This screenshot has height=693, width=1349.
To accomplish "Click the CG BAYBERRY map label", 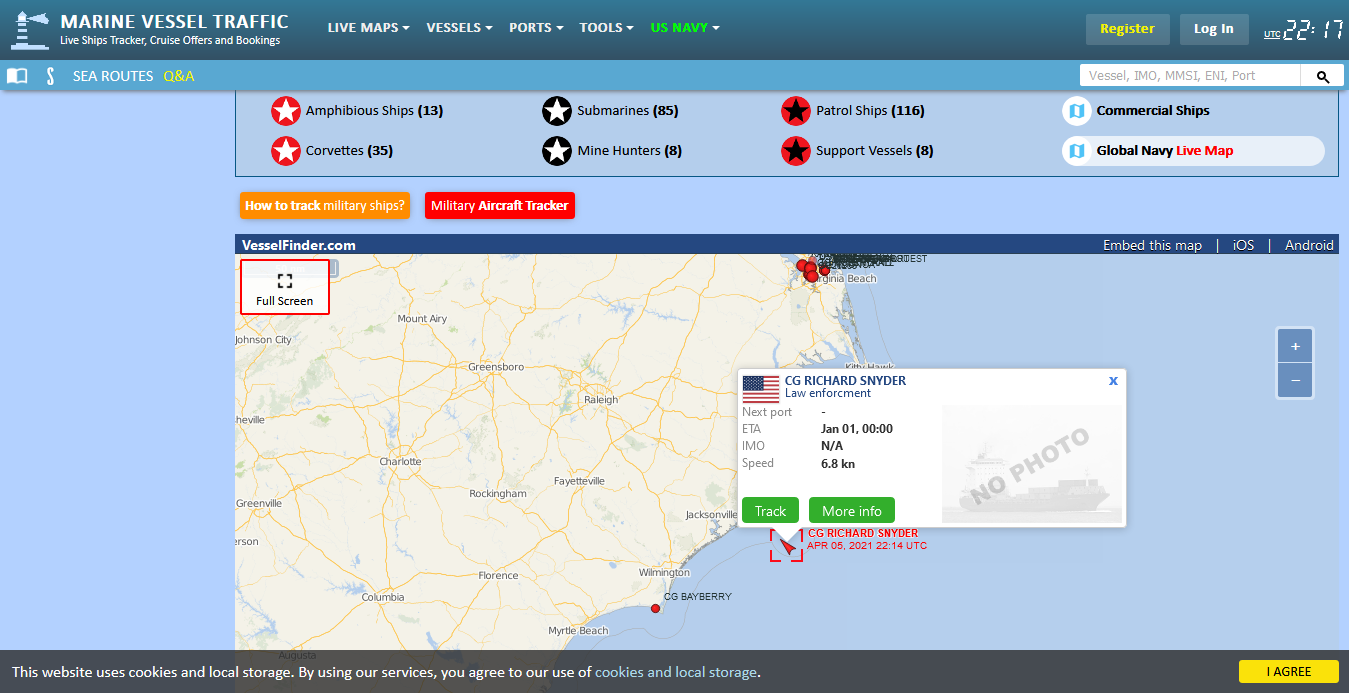I will coord(698,597).
